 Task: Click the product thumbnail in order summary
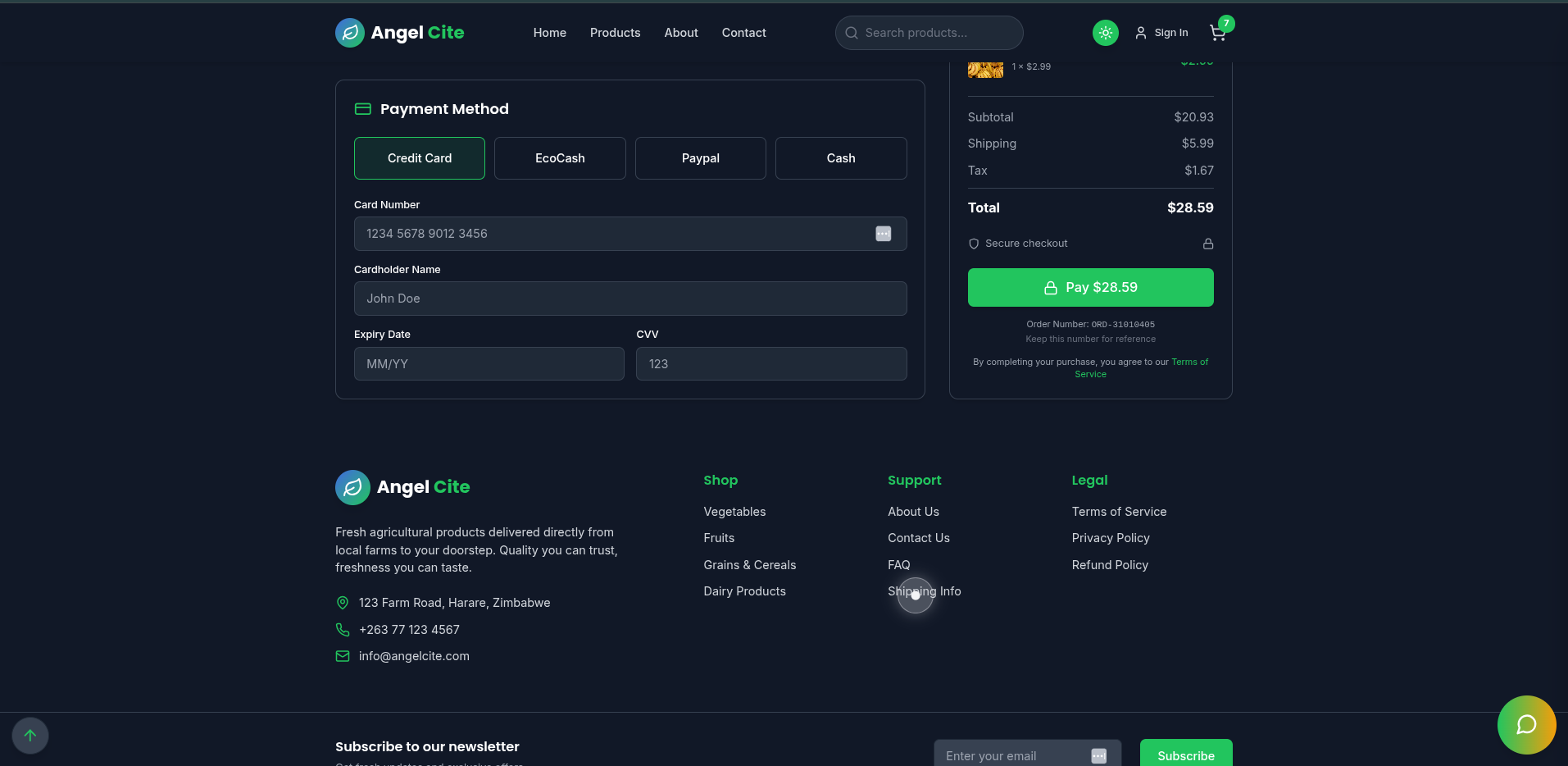(x=985, y=69)
